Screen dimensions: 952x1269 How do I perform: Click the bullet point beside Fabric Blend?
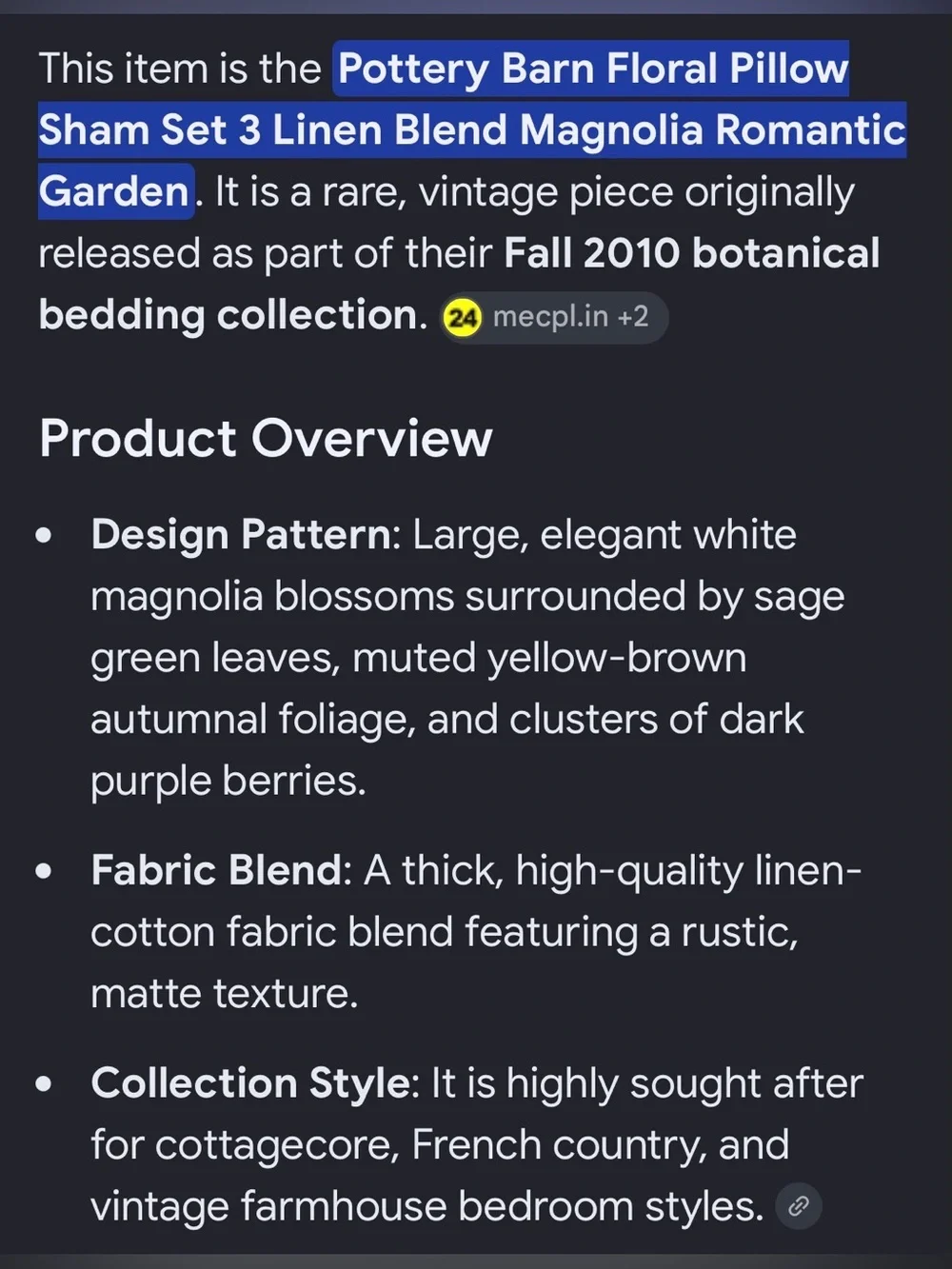click(44, 871)
